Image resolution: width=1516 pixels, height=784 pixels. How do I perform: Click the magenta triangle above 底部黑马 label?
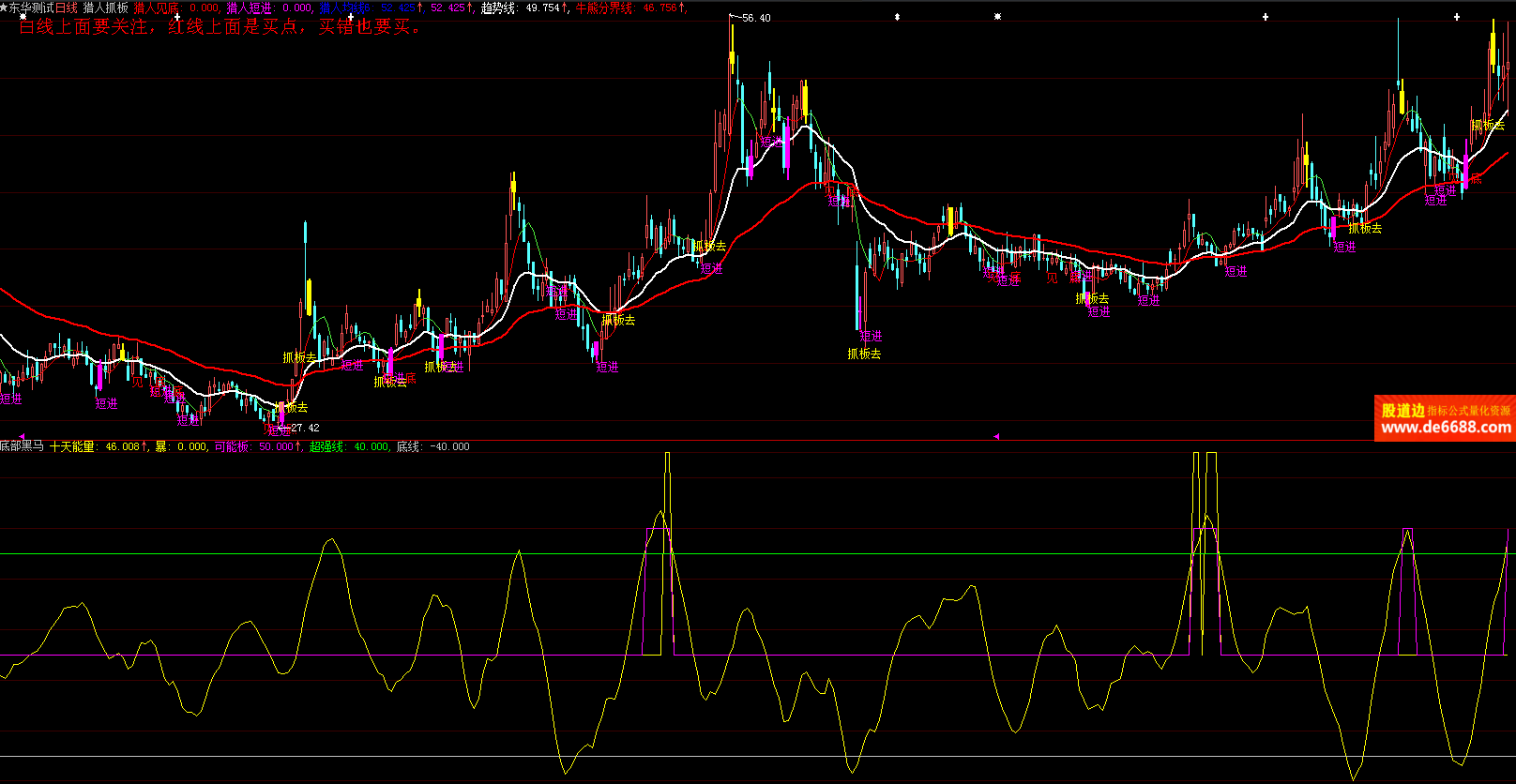point(22,436)
